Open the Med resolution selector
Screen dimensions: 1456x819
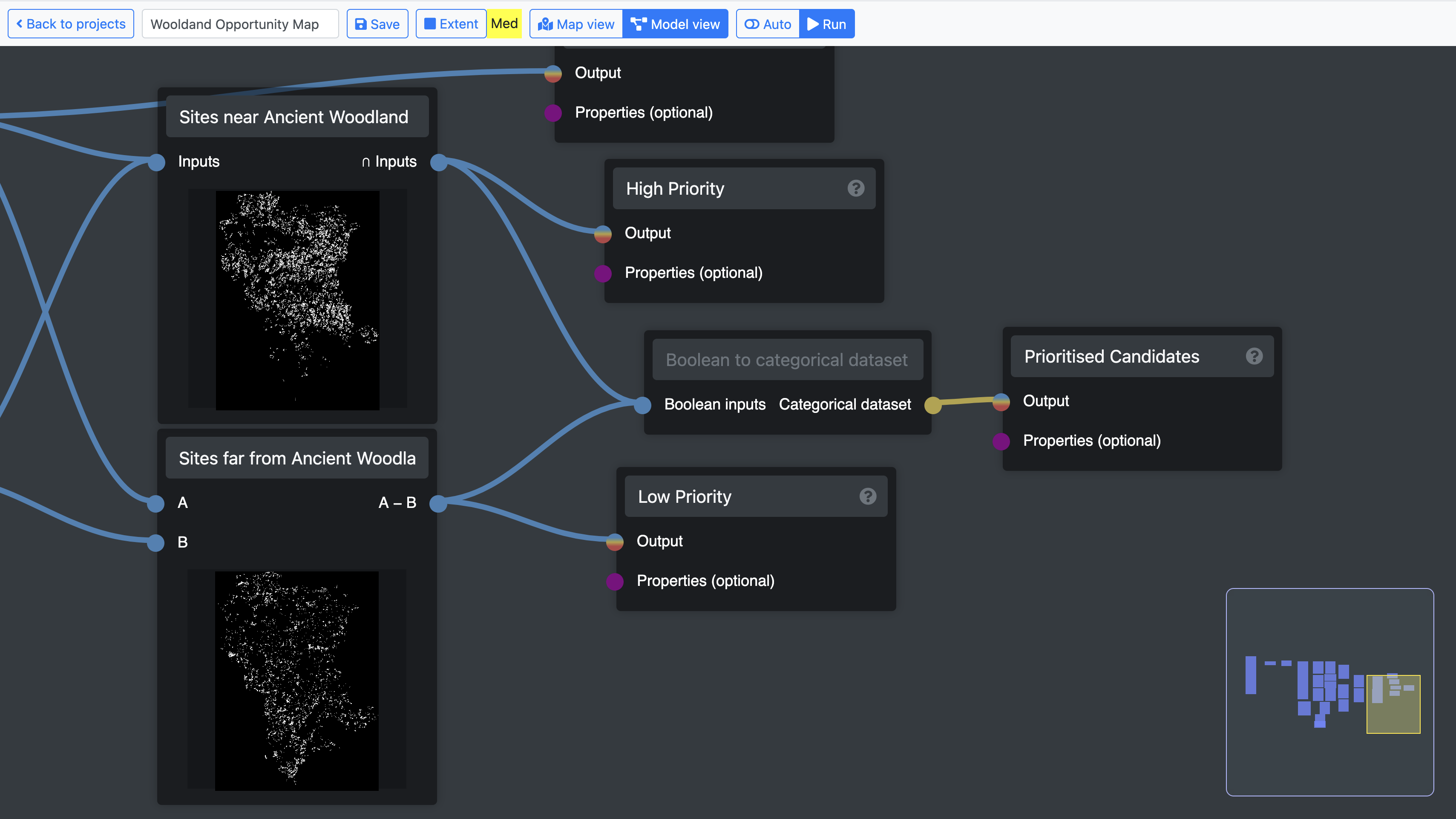504,24
